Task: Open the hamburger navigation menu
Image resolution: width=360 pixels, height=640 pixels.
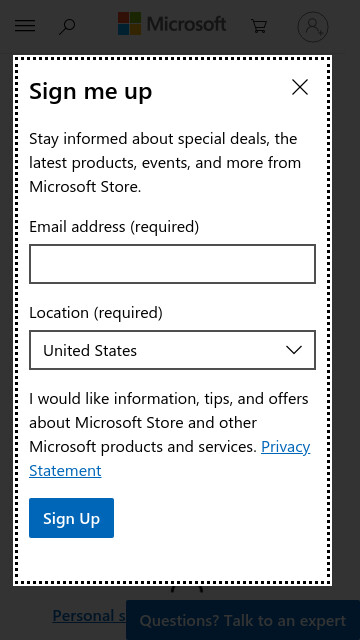Action: tap(25, 26)
